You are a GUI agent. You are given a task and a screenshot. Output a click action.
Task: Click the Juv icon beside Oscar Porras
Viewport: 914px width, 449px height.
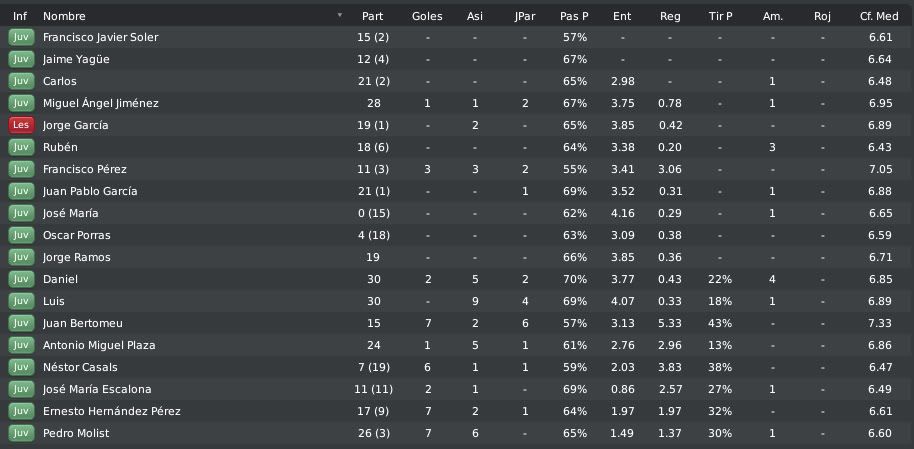pyautogui.click(x=21, y=235)
